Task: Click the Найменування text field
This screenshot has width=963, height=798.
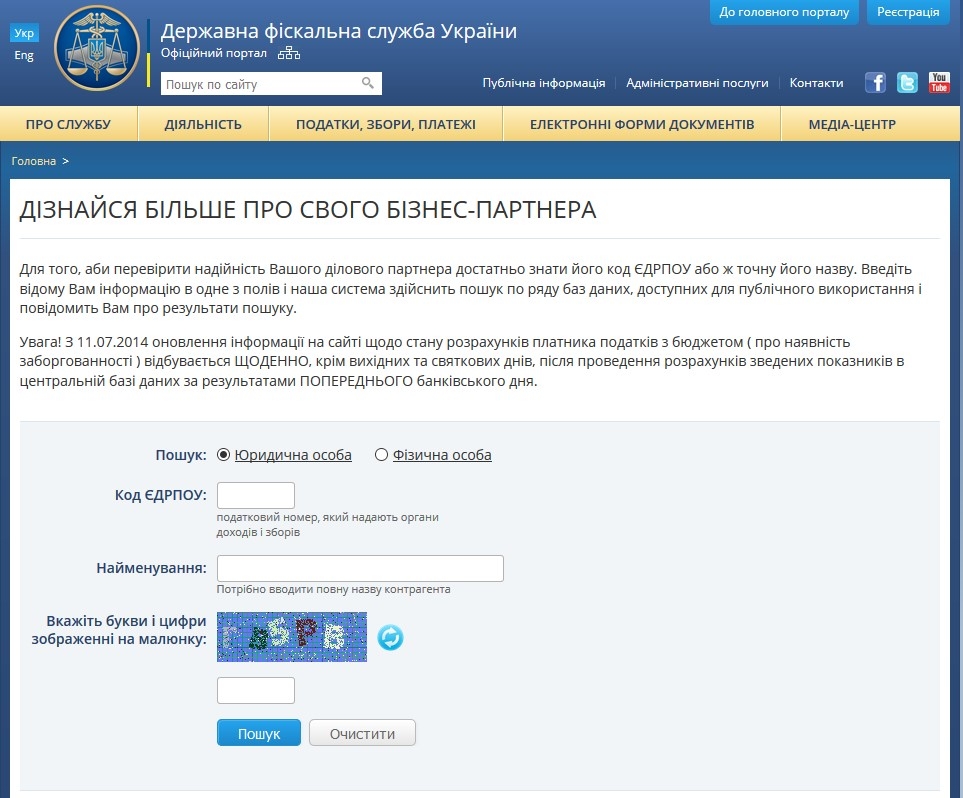Action: click(x=360, y=568)
